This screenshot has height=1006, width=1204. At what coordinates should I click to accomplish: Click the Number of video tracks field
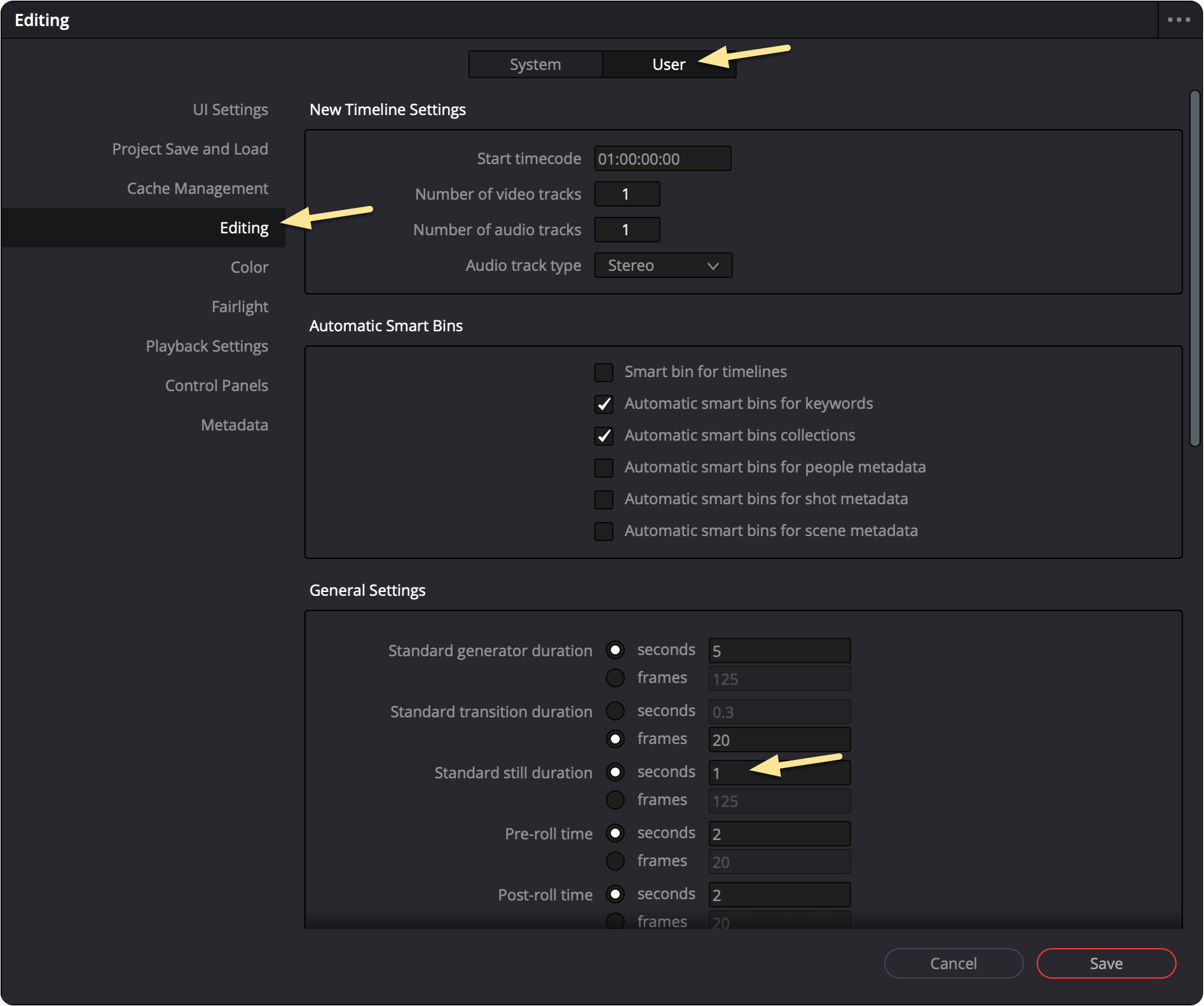tap(626, 194)
